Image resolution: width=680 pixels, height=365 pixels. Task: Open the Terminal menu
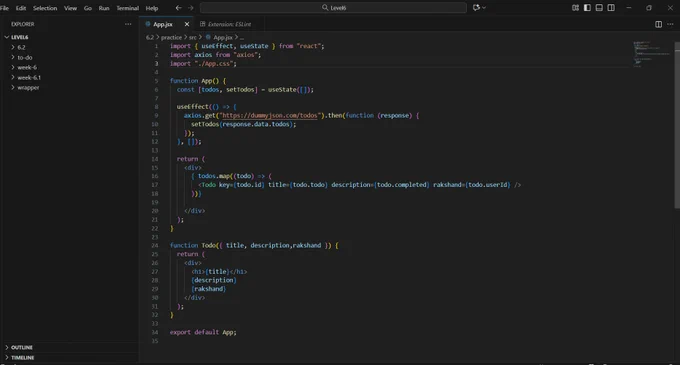(x=128, y=8)
